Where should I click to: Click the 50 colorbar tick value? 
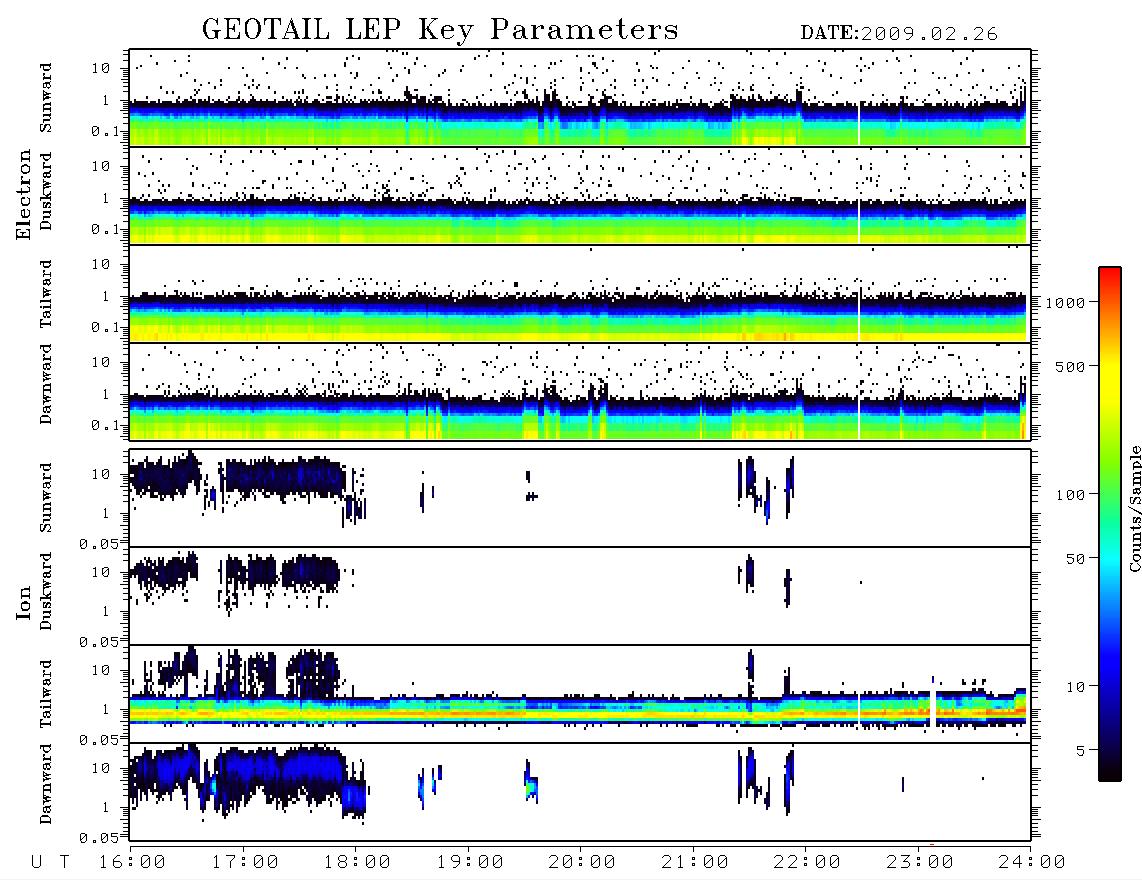click(x=1075, y=559)
